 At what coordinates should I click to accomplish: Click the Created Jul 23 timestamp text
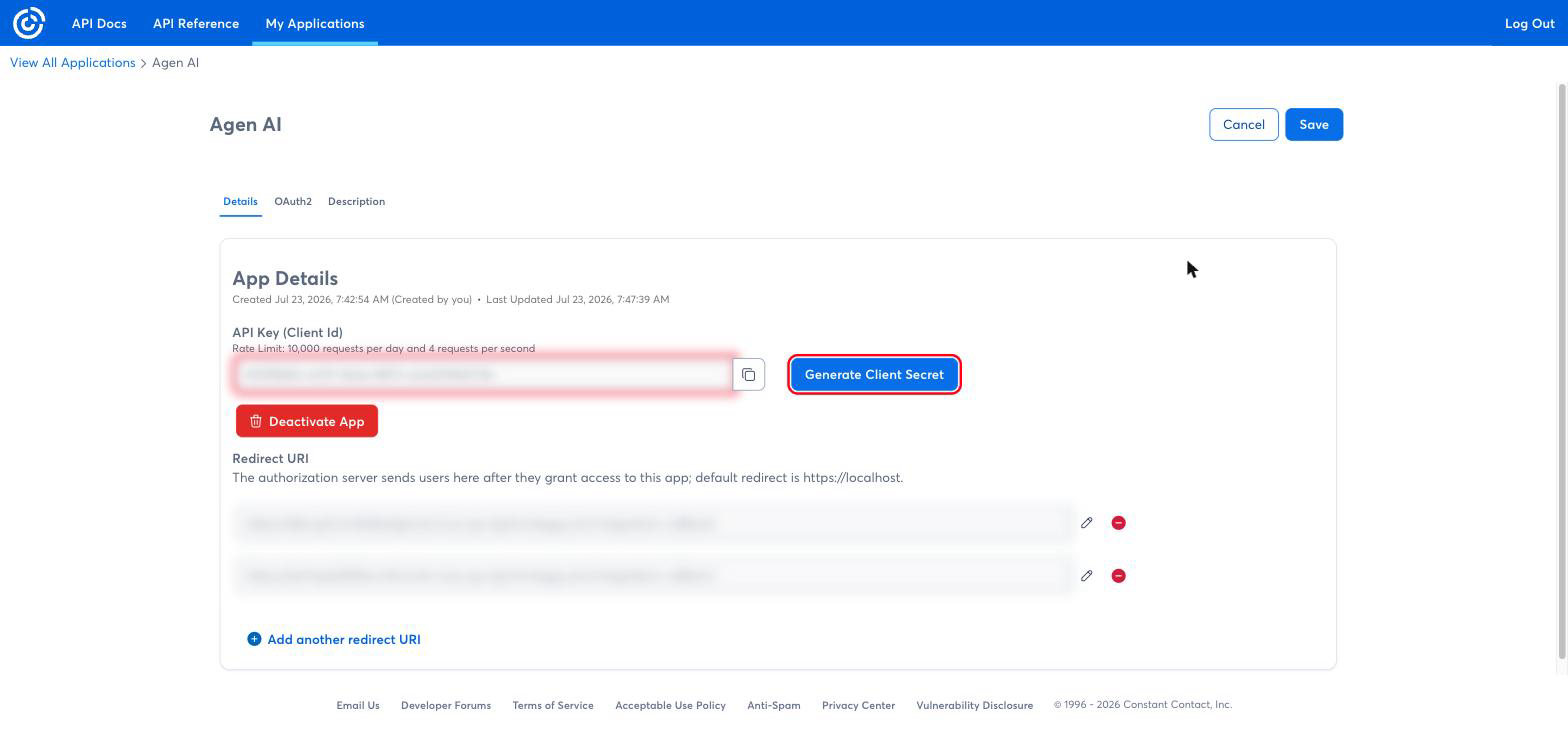tap(352, 299)
